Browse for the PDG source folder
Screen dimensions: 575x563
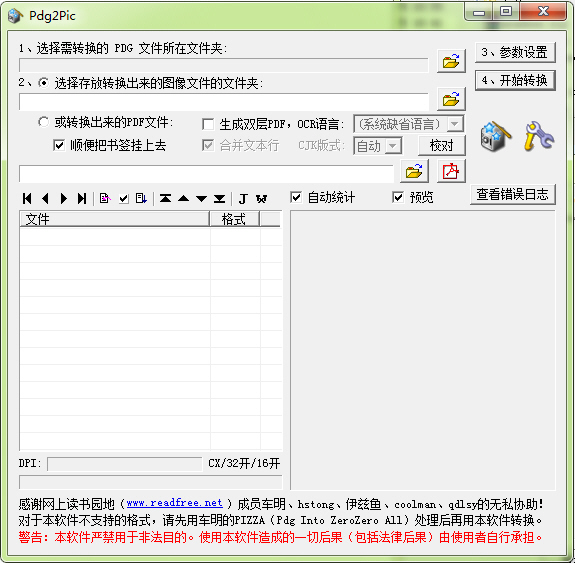tap(451, 61)
